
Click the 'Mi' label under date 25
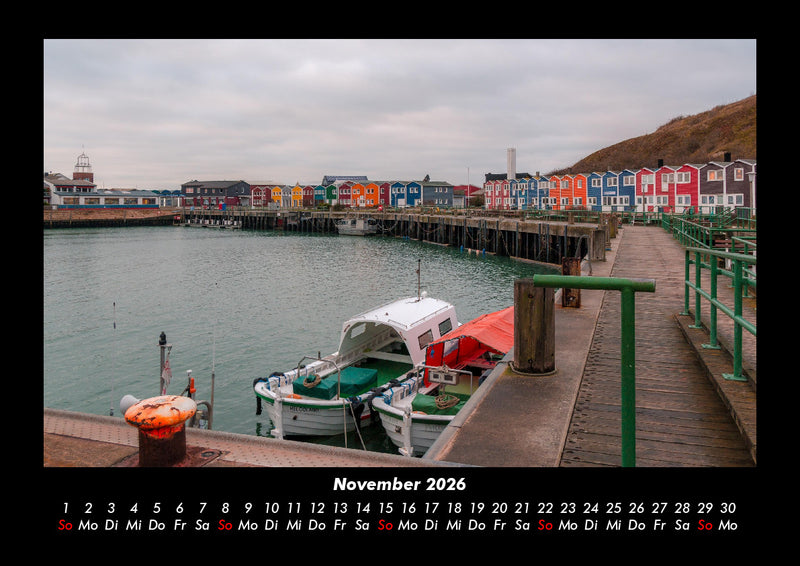(614, 525)
